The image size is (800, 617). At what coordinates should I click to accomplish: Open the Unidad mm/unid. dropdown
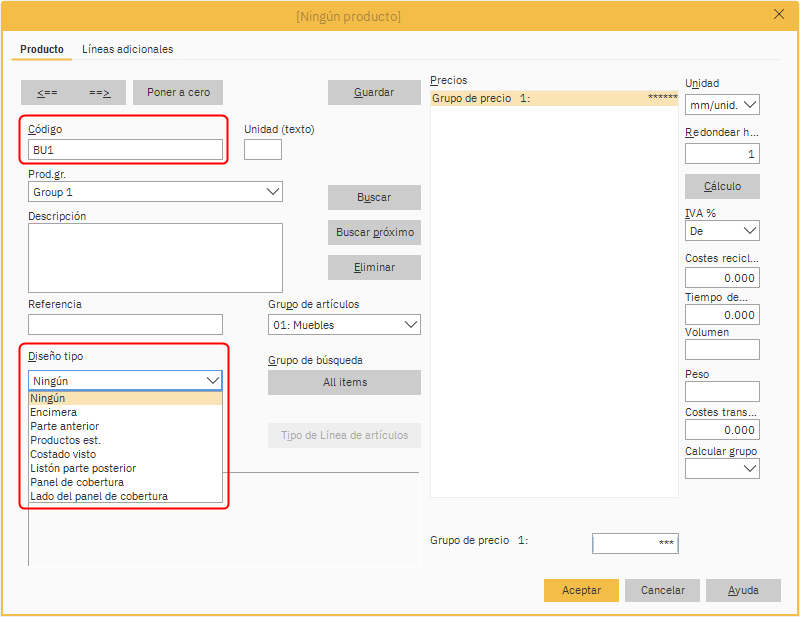coord(722,104)
